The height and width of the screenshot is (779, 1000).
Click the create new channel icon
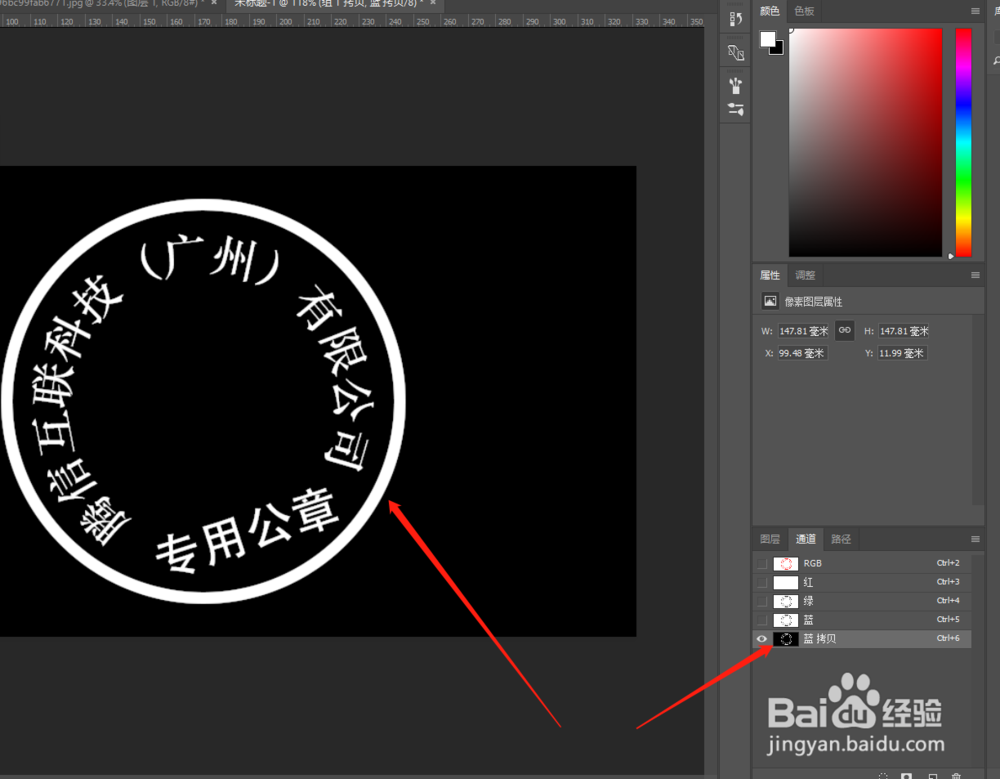point(932,775)
